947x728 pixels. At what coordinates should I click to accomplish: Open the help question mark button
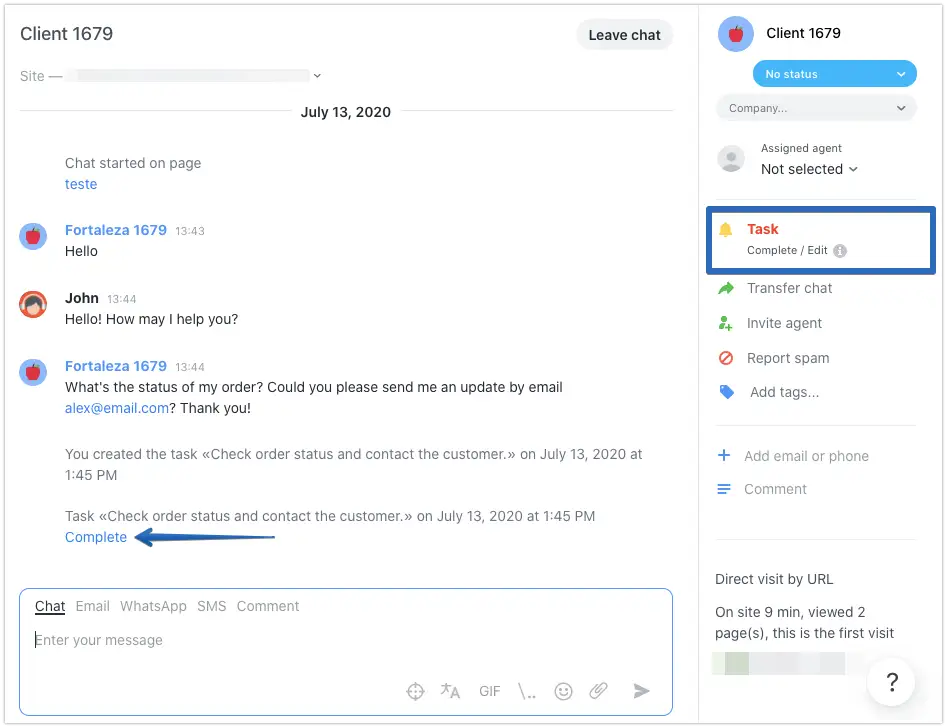click(892, 683)
